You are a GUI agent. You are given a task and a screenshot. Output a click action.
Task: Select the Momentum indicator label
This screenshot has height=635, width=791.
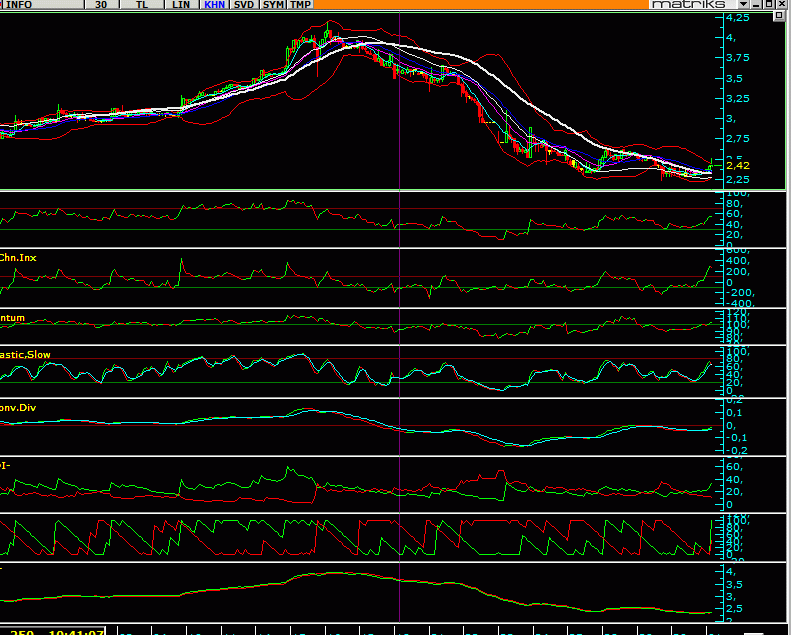click(12, 318)
